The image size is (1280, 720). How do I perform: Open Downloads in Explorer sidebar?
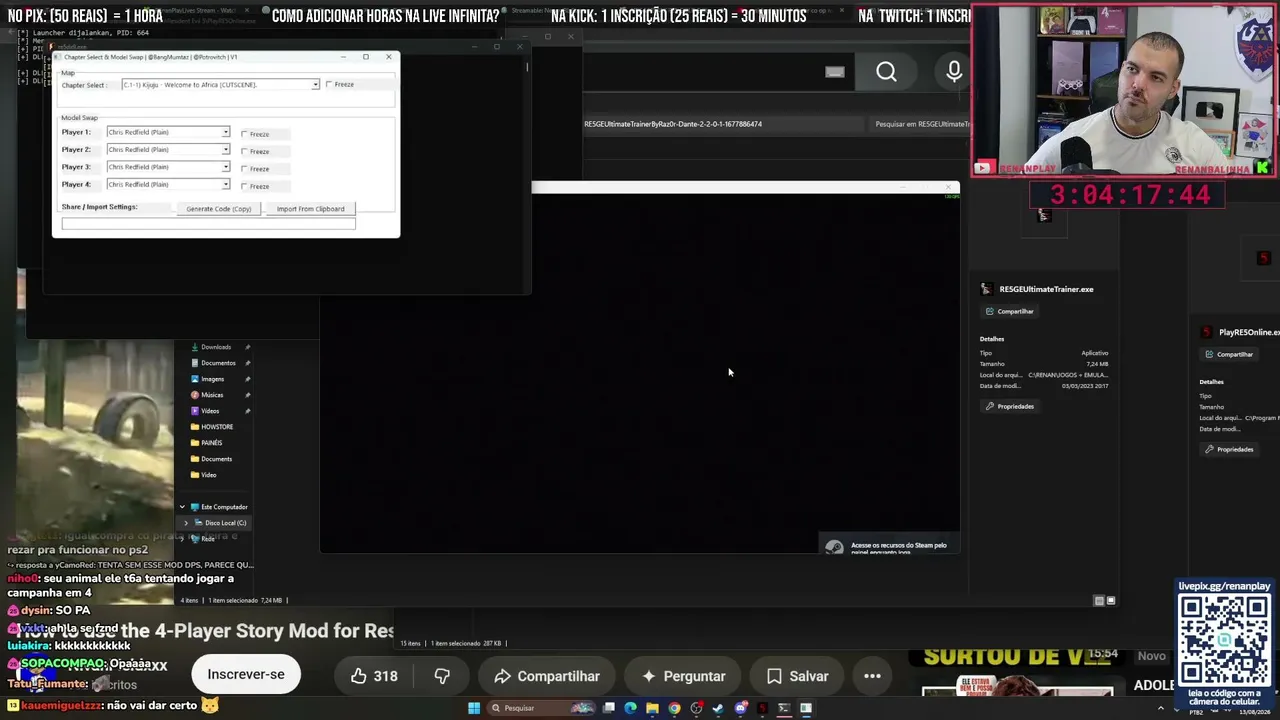pos(216,347)
